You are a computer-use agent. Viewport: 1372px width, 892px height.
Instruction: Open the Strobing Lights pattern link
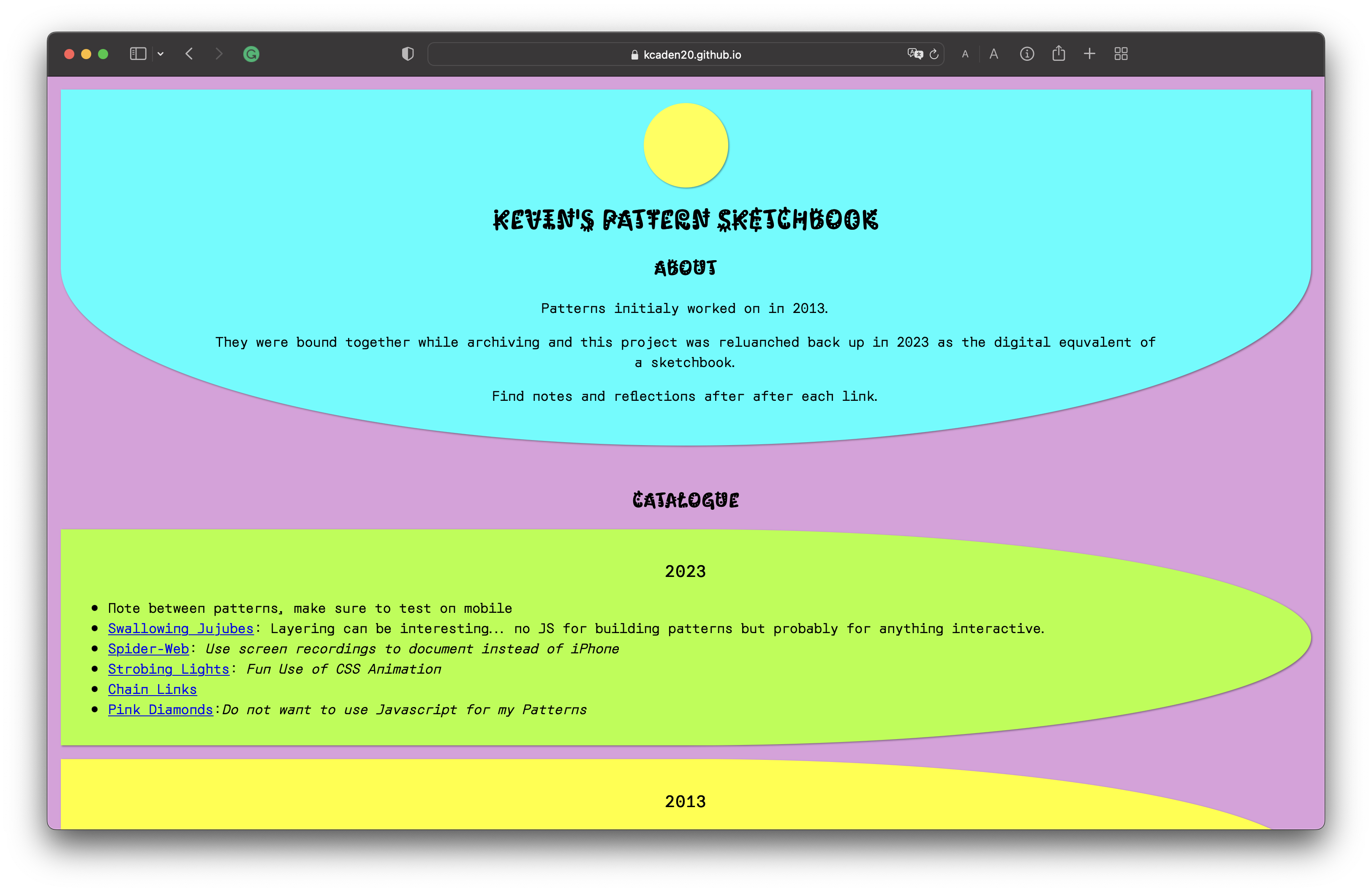click(x=169, y=669)
